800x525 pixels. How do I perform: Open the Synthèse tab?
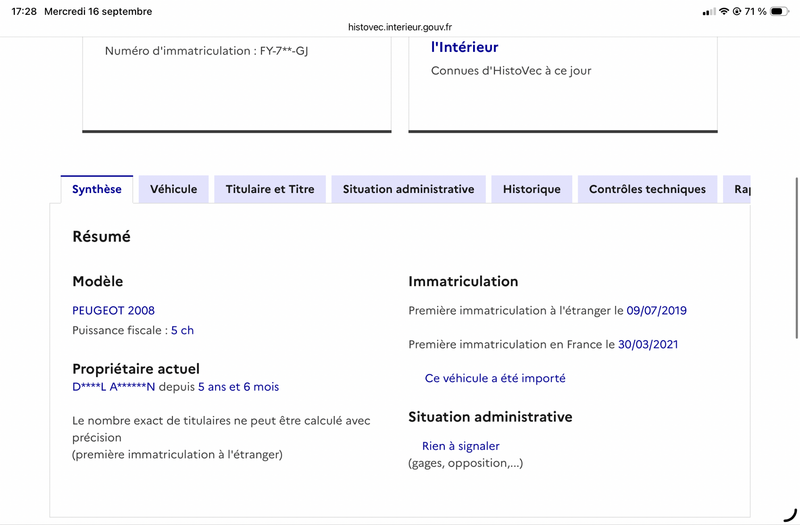point(97,189)
